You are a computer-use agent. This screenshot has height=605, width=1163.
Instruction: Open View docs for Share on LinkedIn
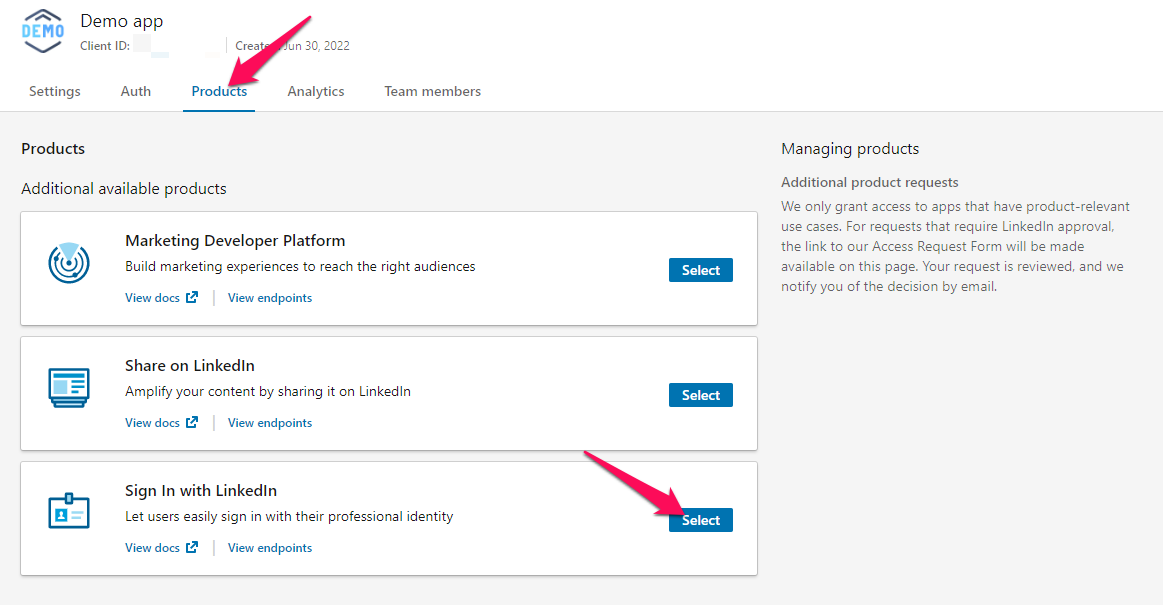click(x=152, y=422)
